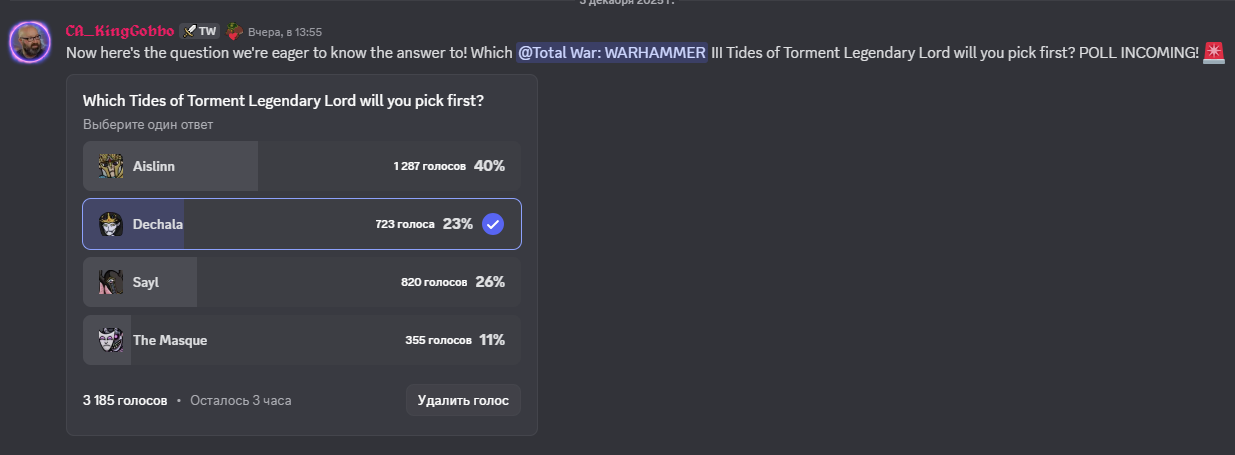
Task: Click The Masque portrait icon
Action: (111, 340)
